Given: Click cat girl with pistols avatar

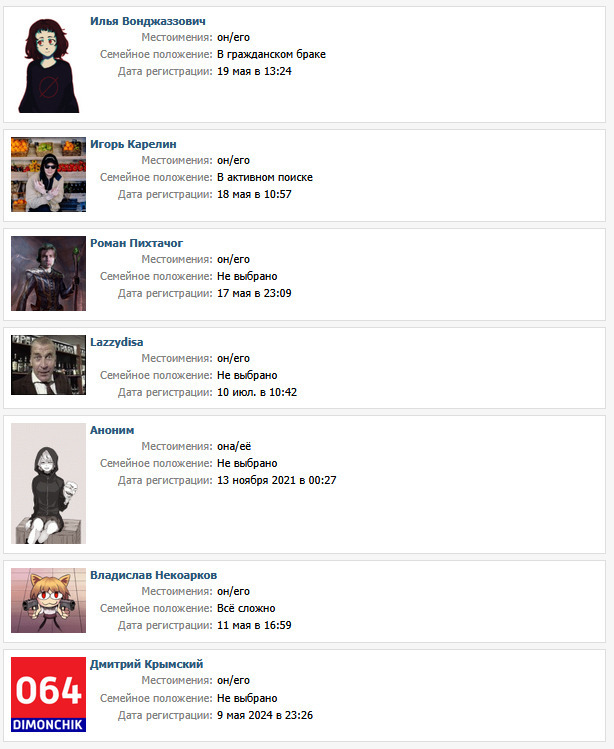Looking at the screenshot, I should (x=48, y=600).
